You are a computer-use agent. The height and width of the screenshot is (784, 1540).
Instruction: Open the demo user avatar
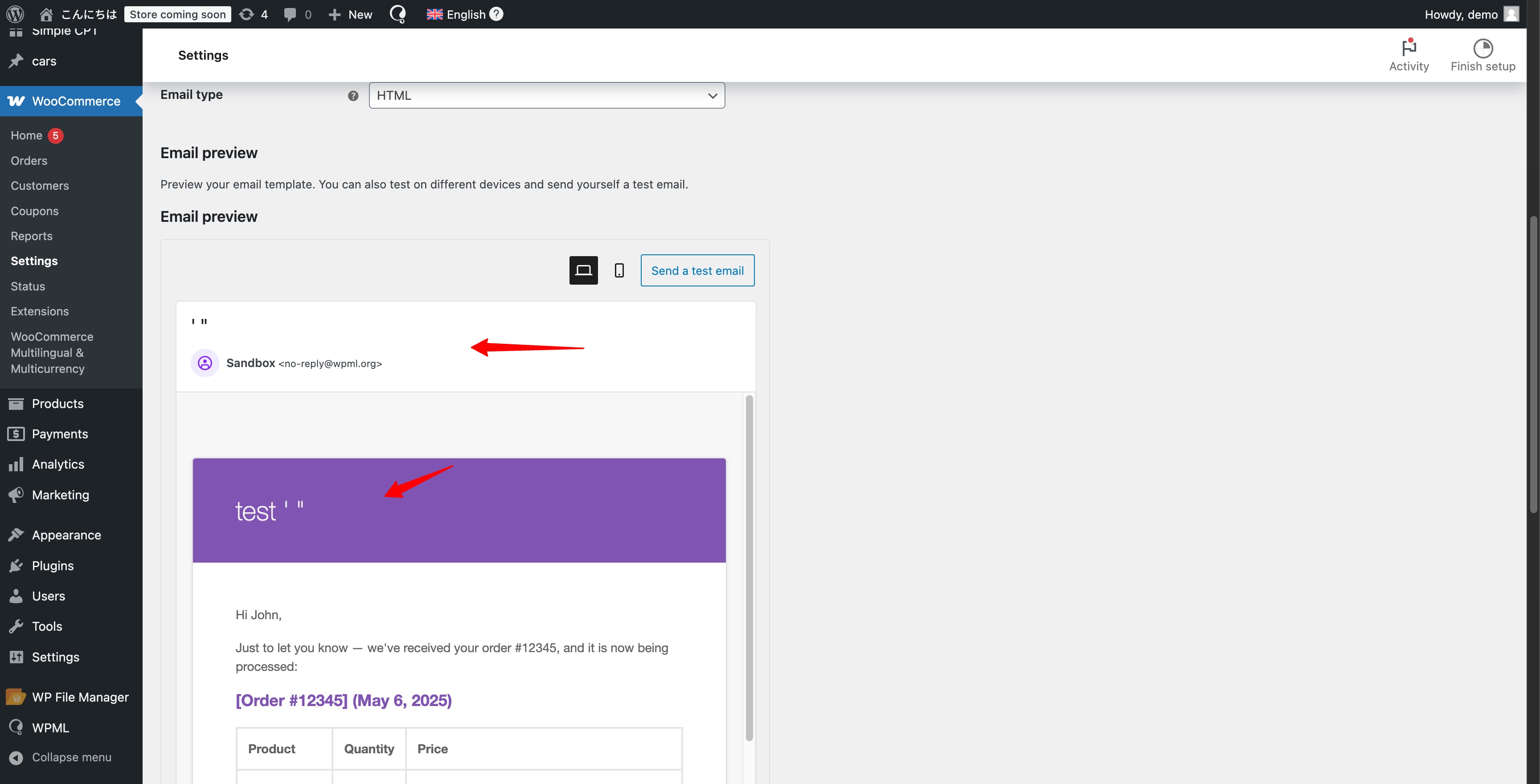point(1511,14)
